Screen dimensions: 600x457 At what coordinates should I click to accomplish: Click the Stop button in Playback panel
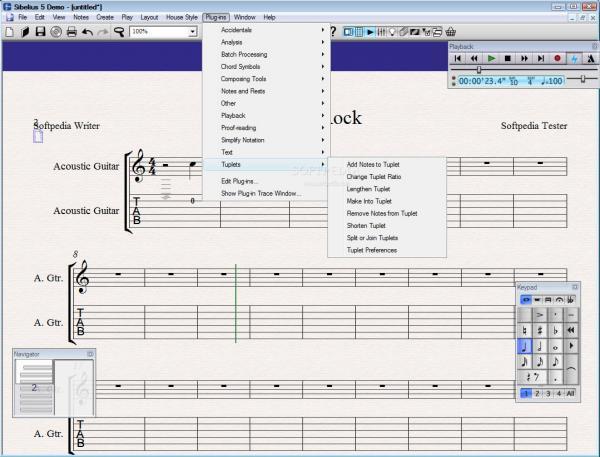click(508, 59)
